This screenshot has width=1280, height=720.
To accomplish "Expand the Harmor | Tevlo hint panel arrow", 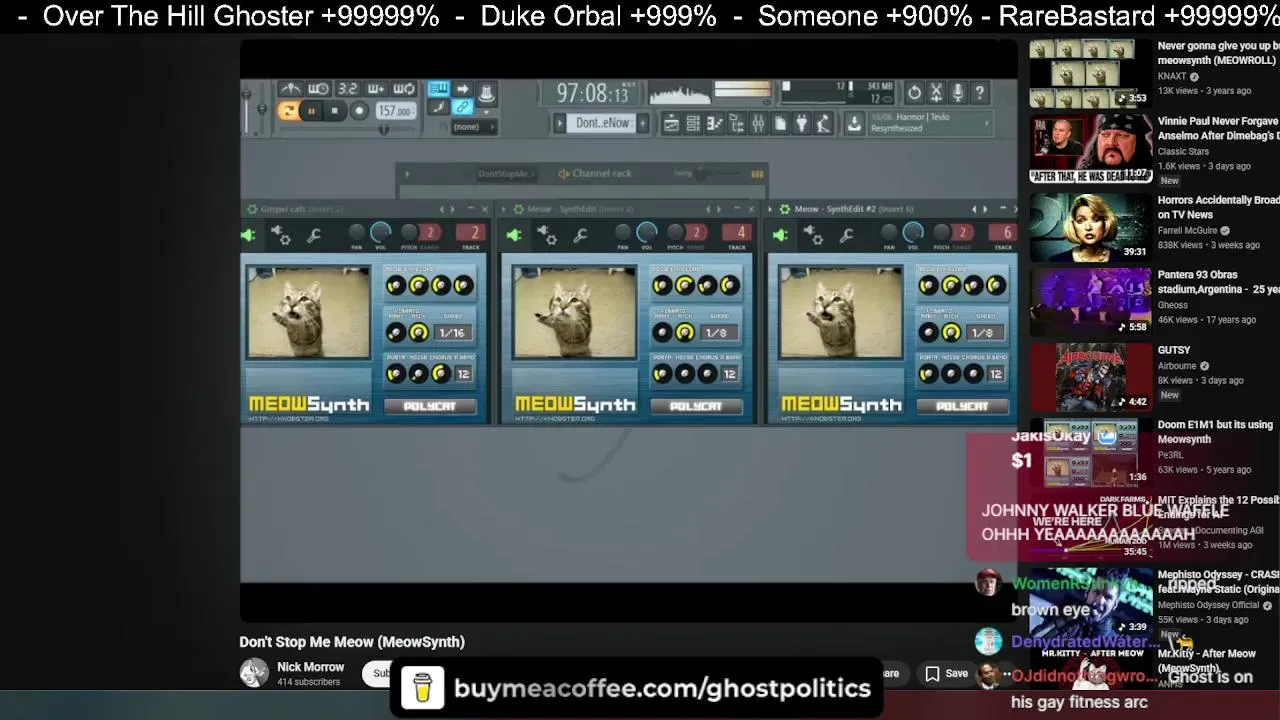I will click(987, 124).
